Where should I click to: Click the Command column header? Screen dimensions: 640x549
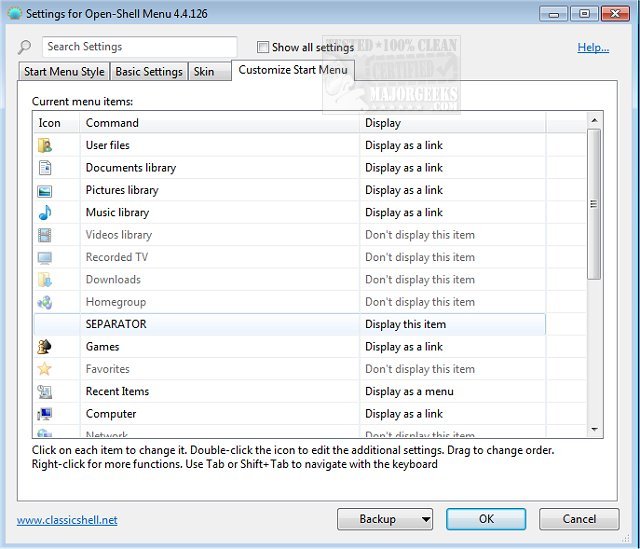point(220,123)
